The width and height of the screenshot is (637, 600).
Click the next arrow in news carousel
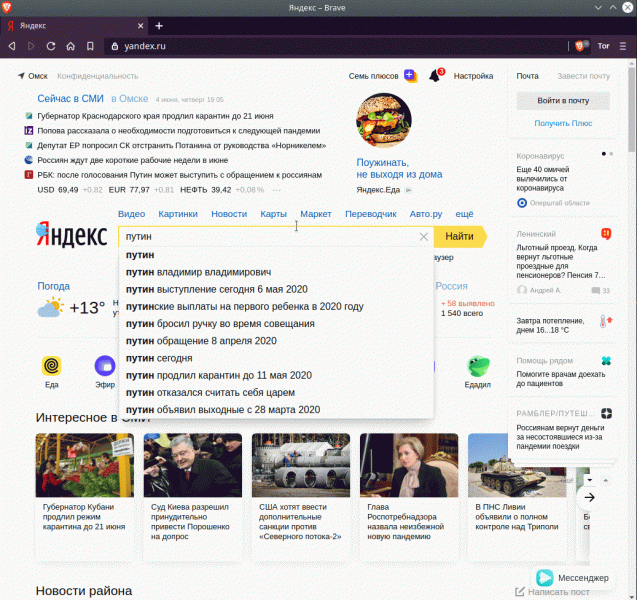589,497
